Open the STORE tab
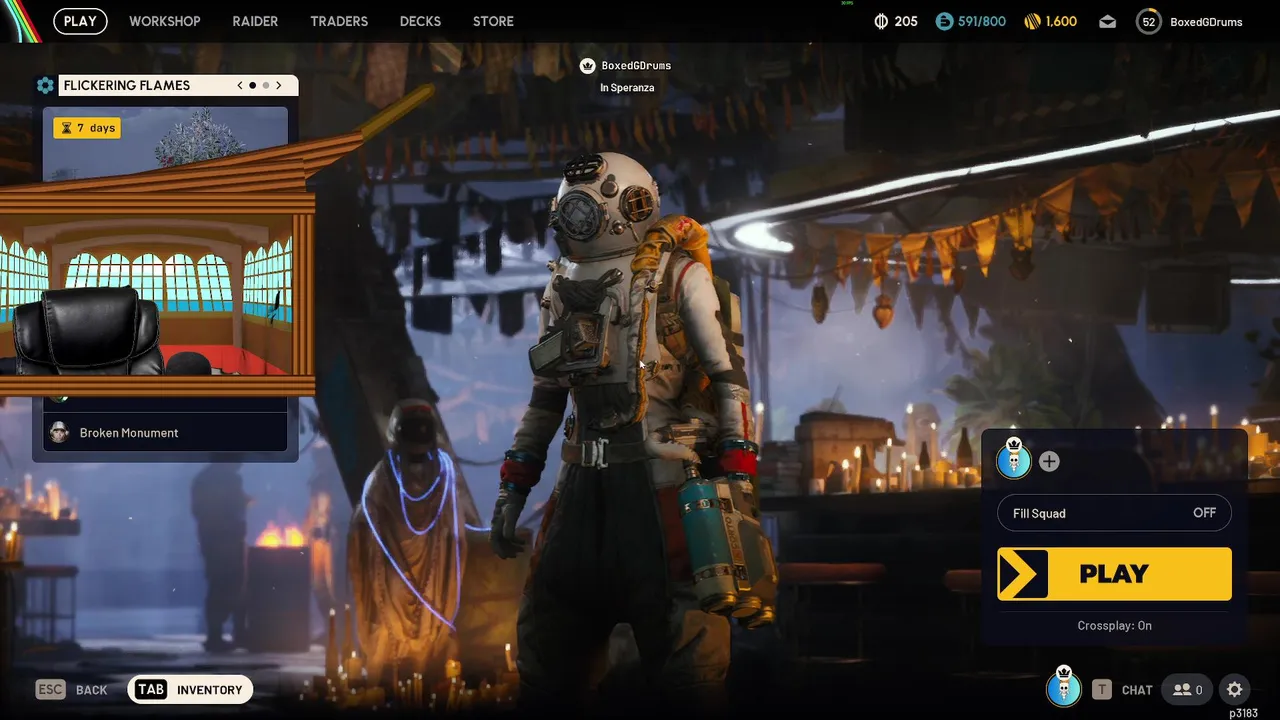The image size is (1280, 720). tap(493, 21)
